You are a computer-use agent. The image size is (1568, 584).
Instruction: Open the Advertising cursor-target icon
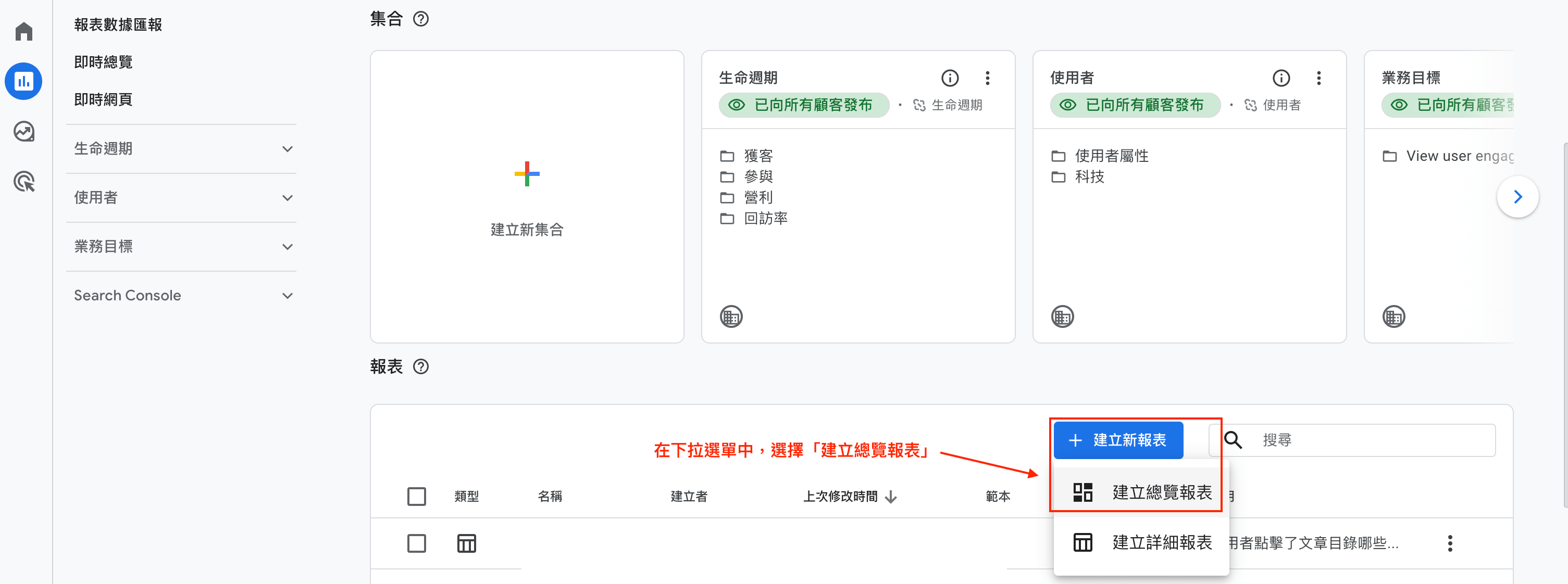[24, 181]
